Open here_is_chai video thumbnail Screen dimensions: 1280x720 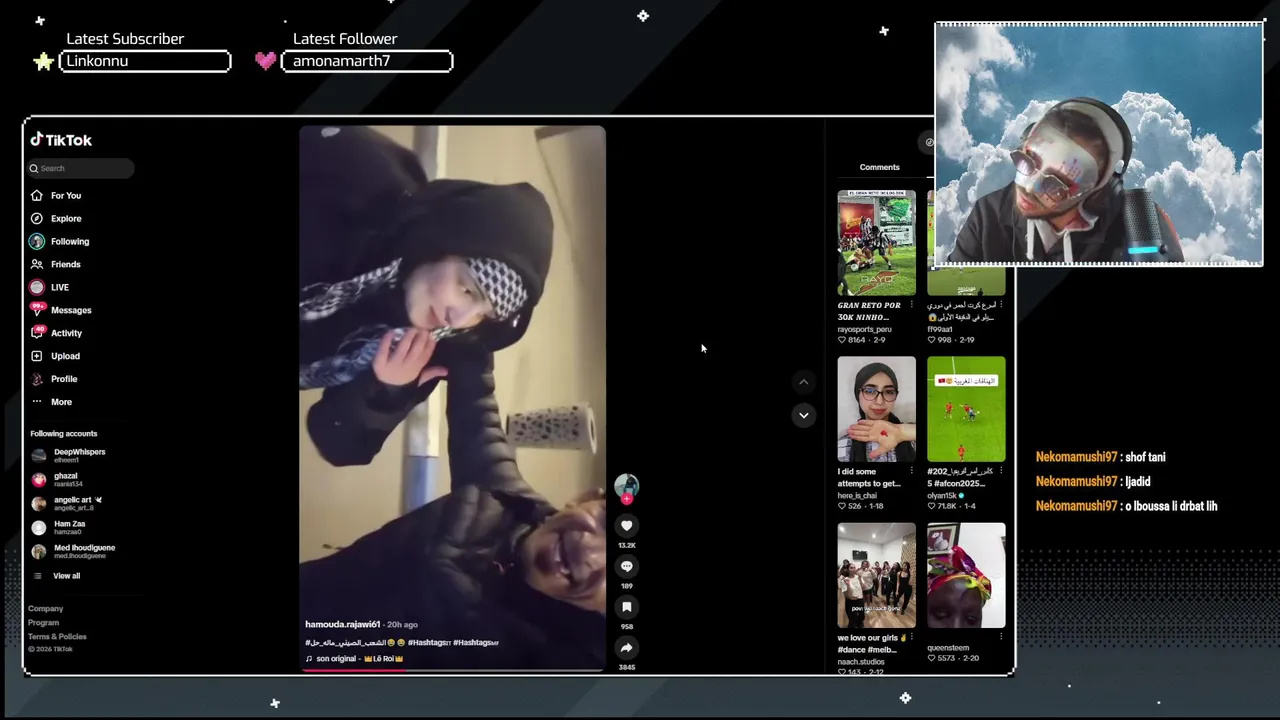(x=876, y=409)
